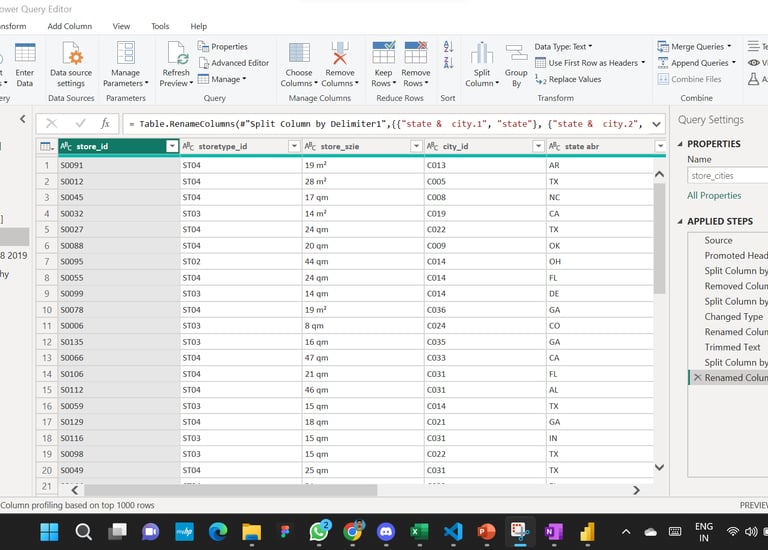Collapse the APPLIED STEPS section

coord(680,221)
